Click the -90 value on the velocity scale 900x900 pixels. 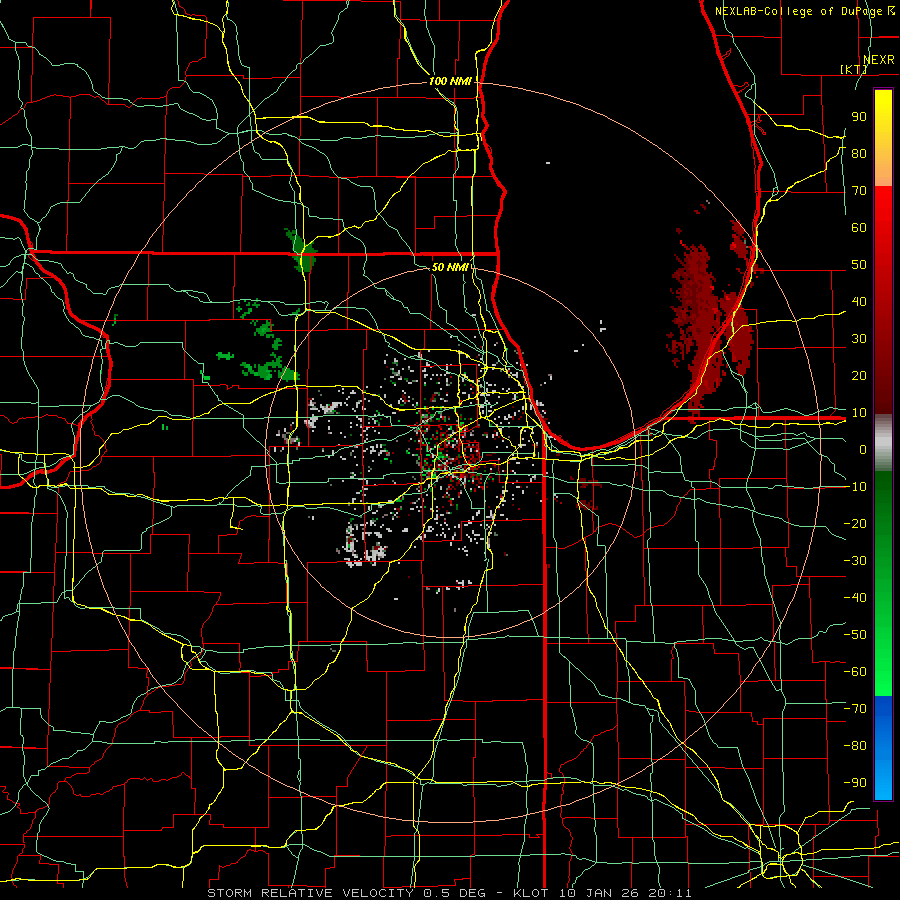click(x=855, y=783)
